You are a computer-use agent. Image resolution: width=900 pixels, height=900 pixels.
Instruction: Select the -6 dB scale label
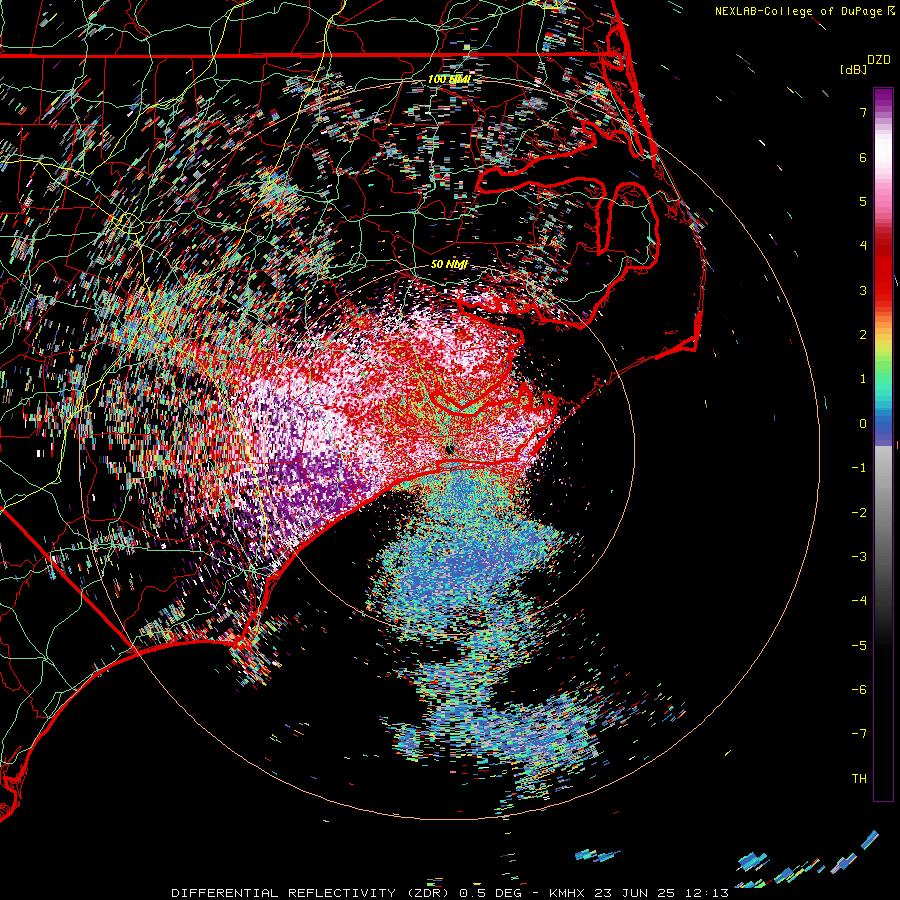pyautogui.click(x=859, y=690)
